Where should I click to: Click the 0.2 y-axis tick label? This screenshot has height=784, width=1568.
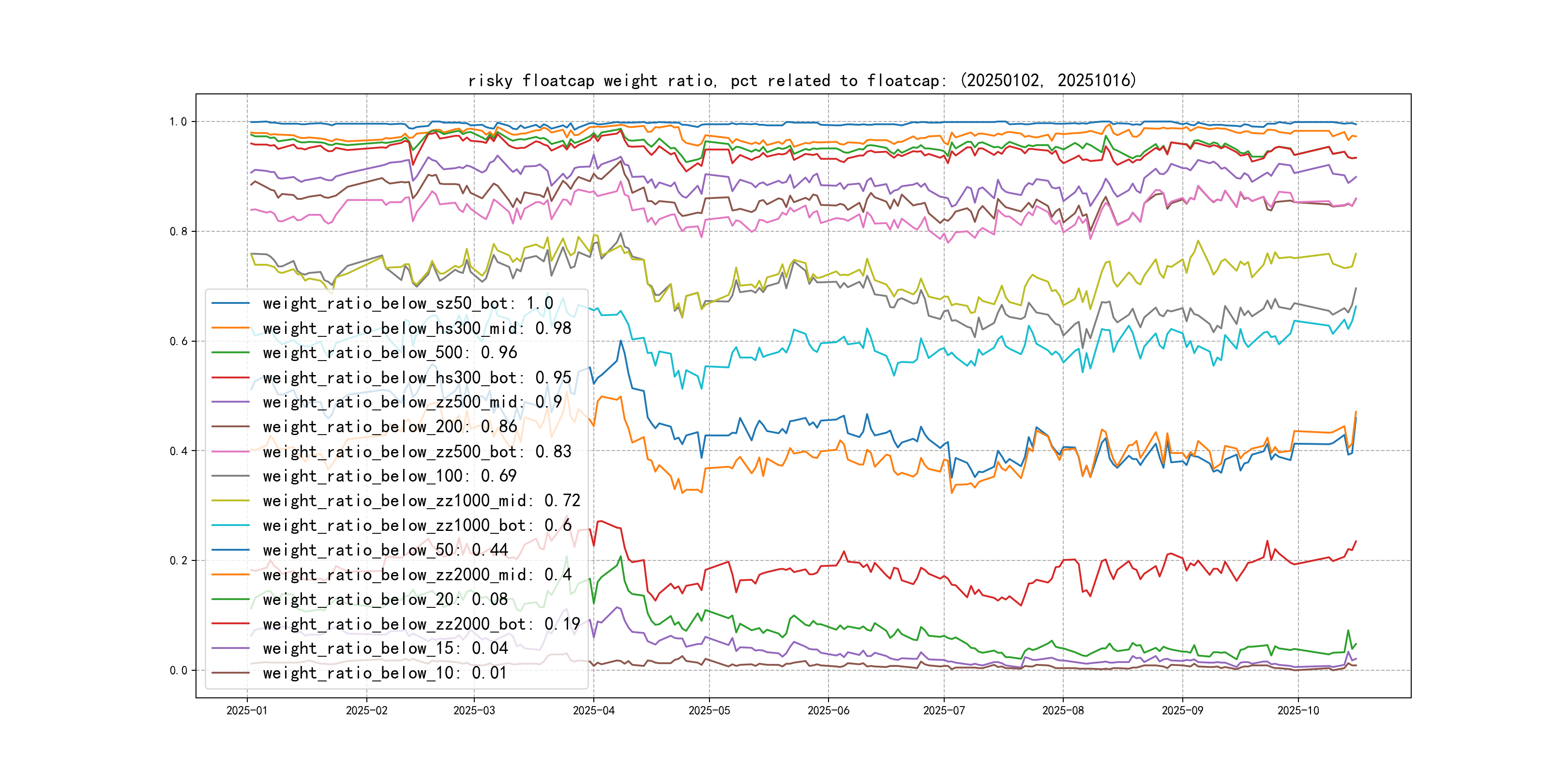pos(179,560)
